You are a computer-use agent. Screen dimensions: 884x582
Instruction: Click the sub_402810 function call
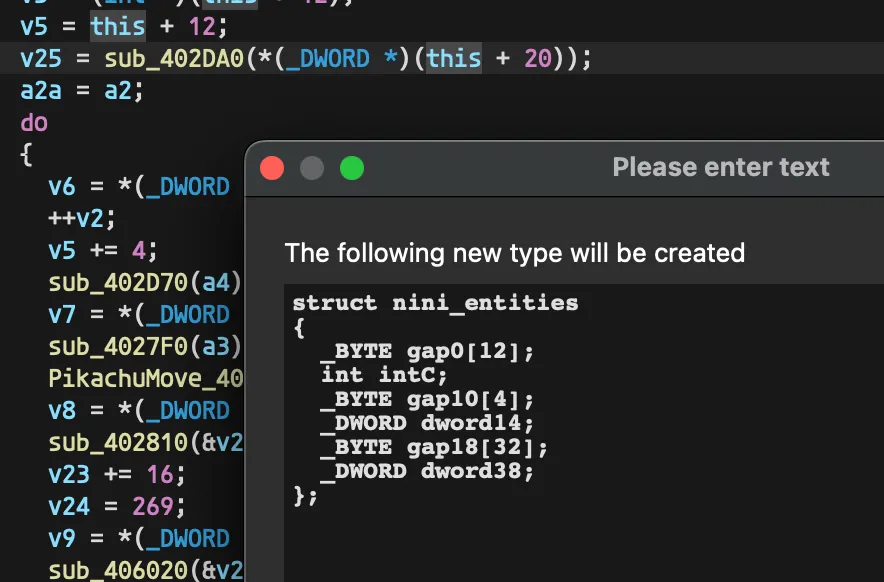click(118, 443)
